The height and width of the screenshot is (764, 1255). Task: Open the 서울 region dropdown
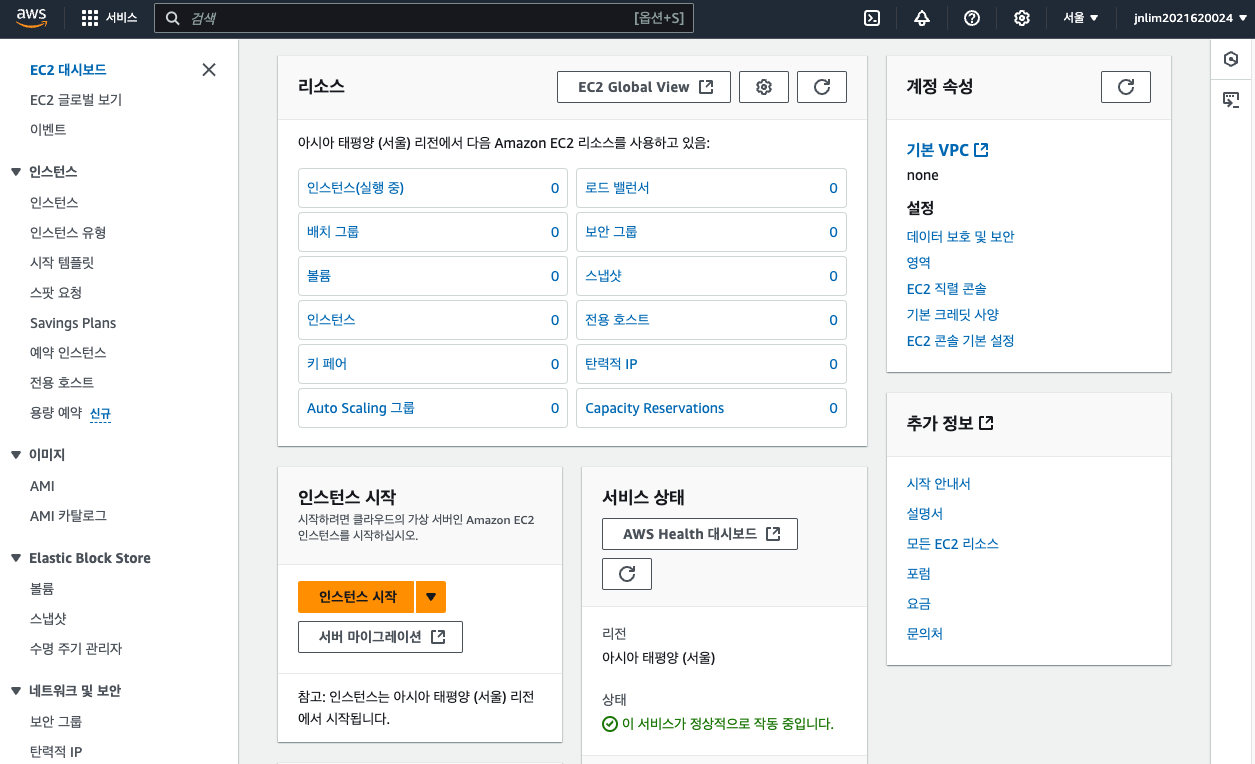coord(1080,18)
